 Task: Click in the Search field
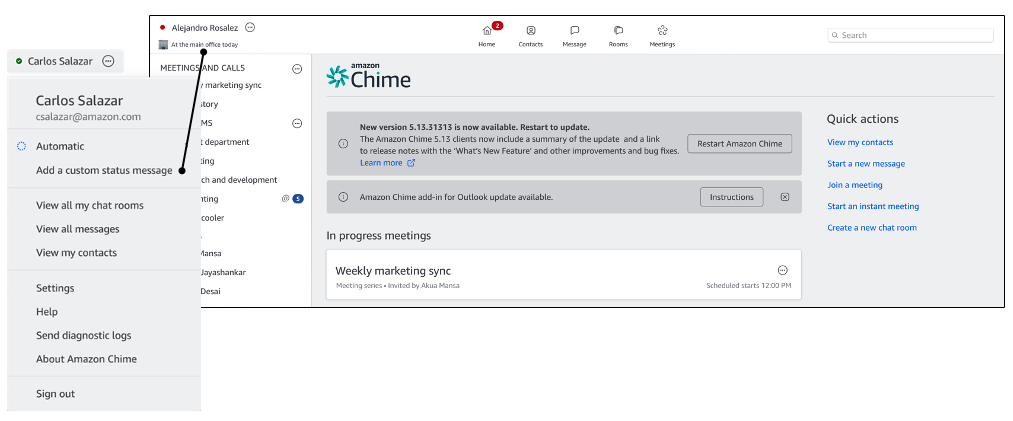click(910, 35)
